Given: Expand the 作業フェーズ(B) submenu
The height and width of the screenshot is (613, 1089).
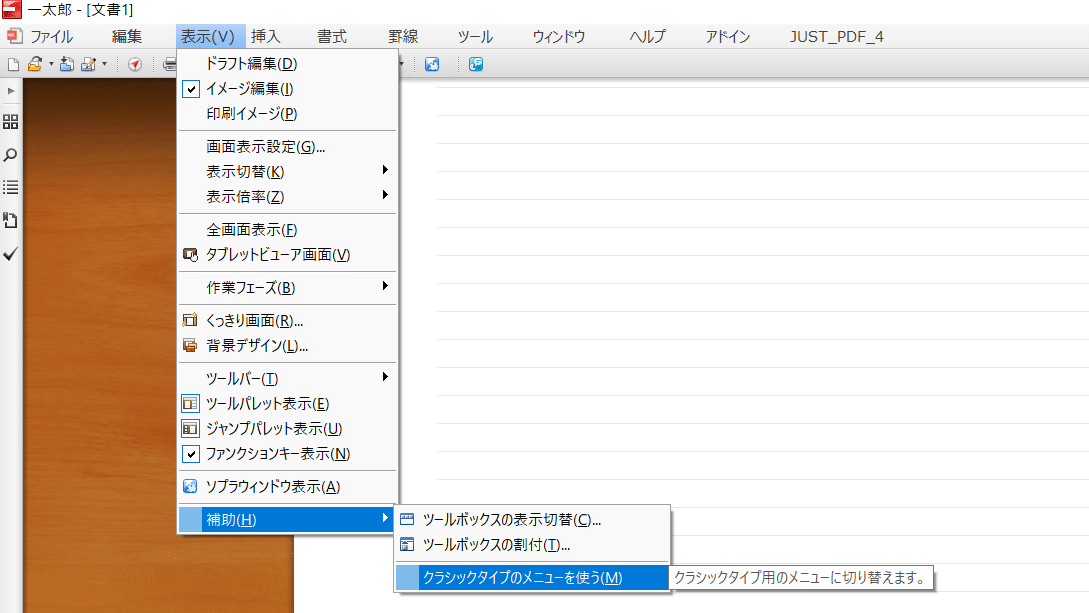Looking at the screenshot, I should (287, 288).
